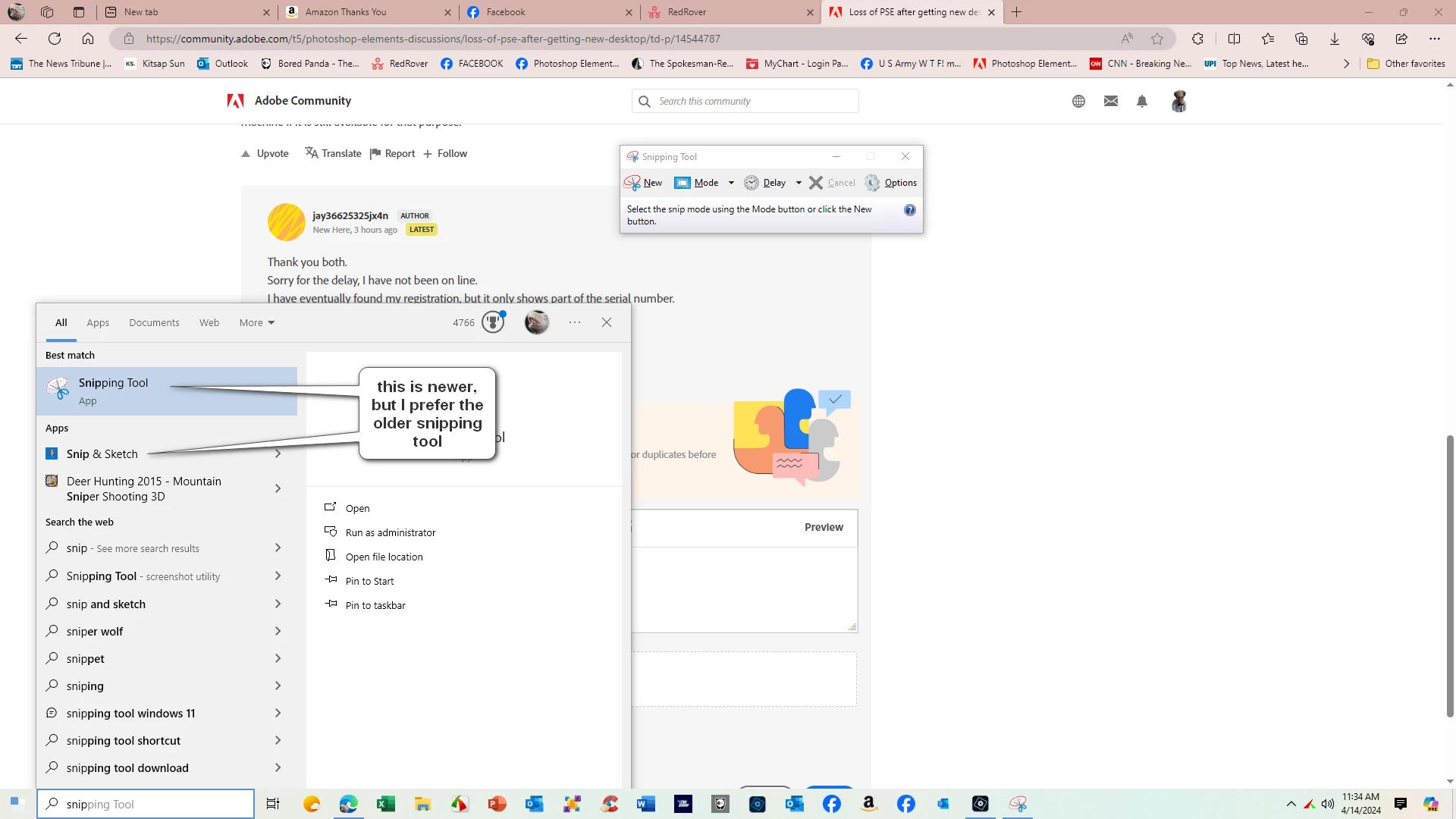Viewport: 1456px width, 819px height.
Task: Expand Snip & Sketch result chevron
Action: pos(278,453)
